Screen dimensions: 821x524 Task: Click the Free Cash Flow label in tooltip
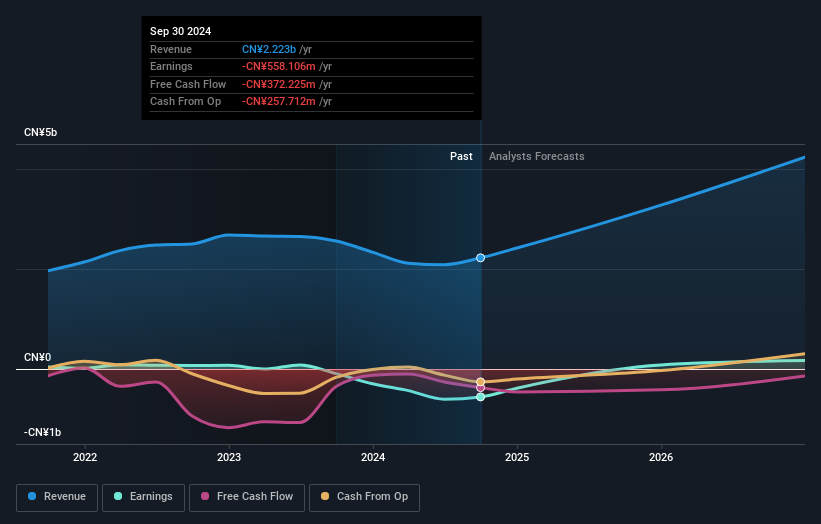click(x=188, y=84)
